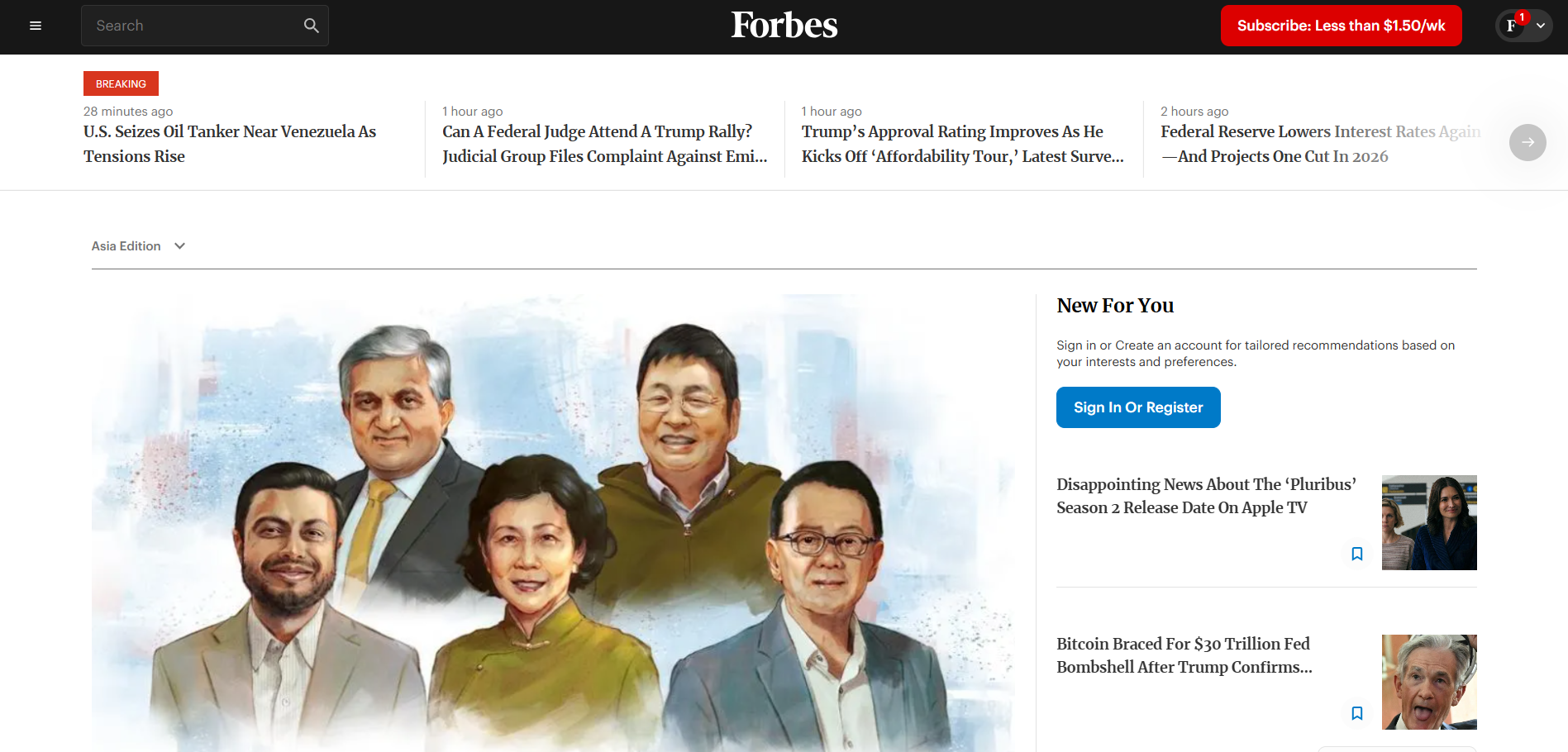This screenshot has height=752, width=1568.
Task: Open the Pluribus article thumbnail image
Action: pyautogui.click(x=1429, y=522)
